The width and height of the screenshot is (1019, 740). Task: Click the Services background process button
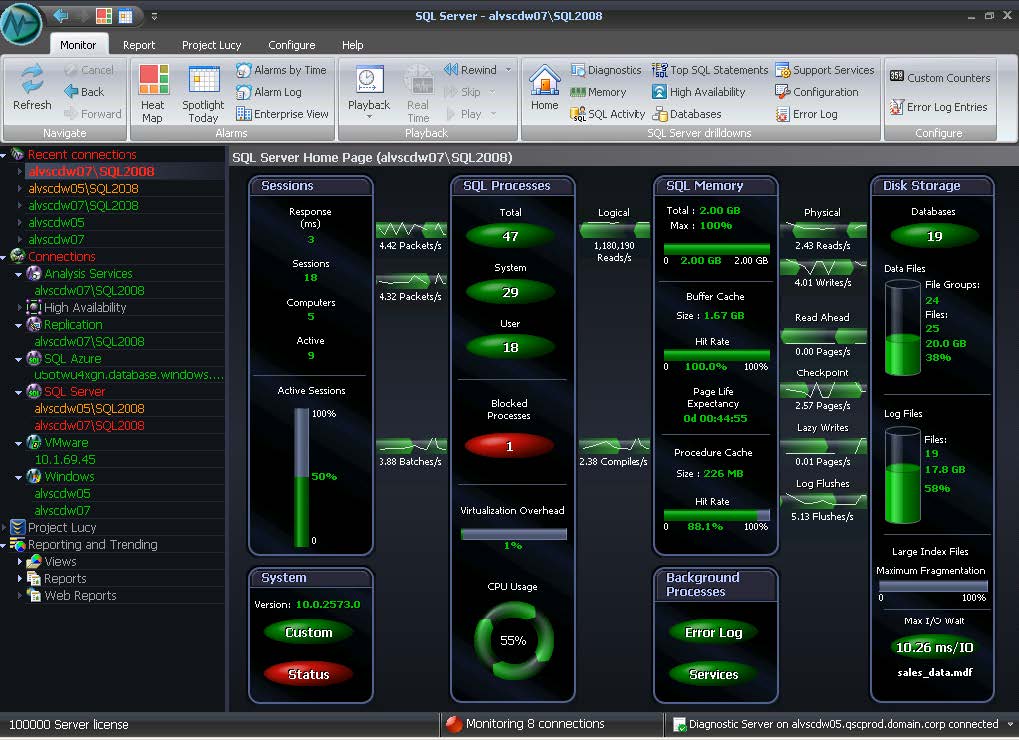(x=714, y=674)
